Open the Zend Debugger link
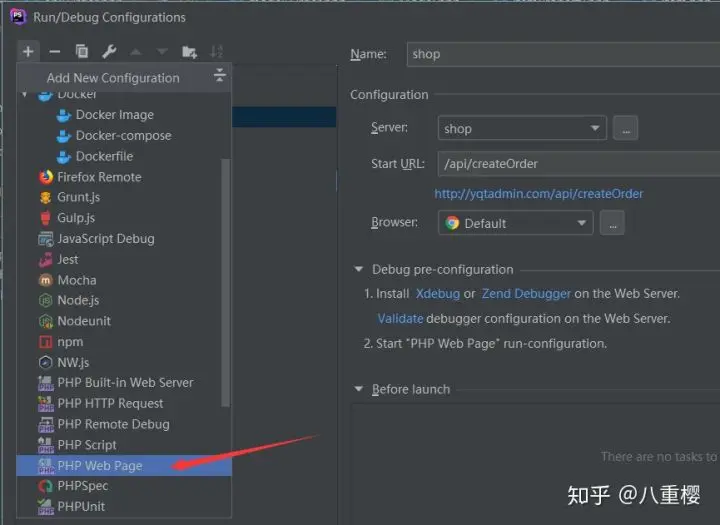 point(526,294)
